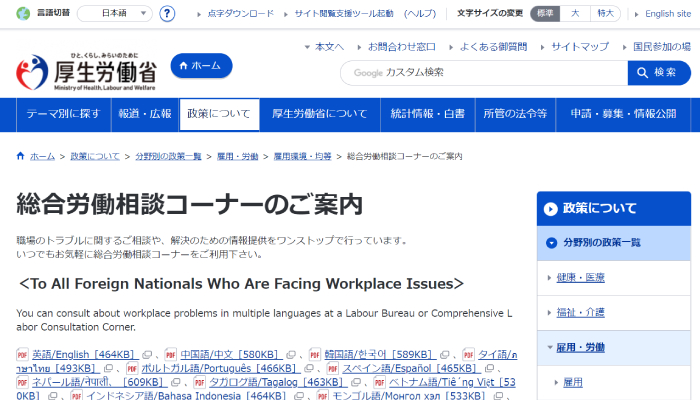
Task: Click the 検索 search button
Action: tap(659, 73)
